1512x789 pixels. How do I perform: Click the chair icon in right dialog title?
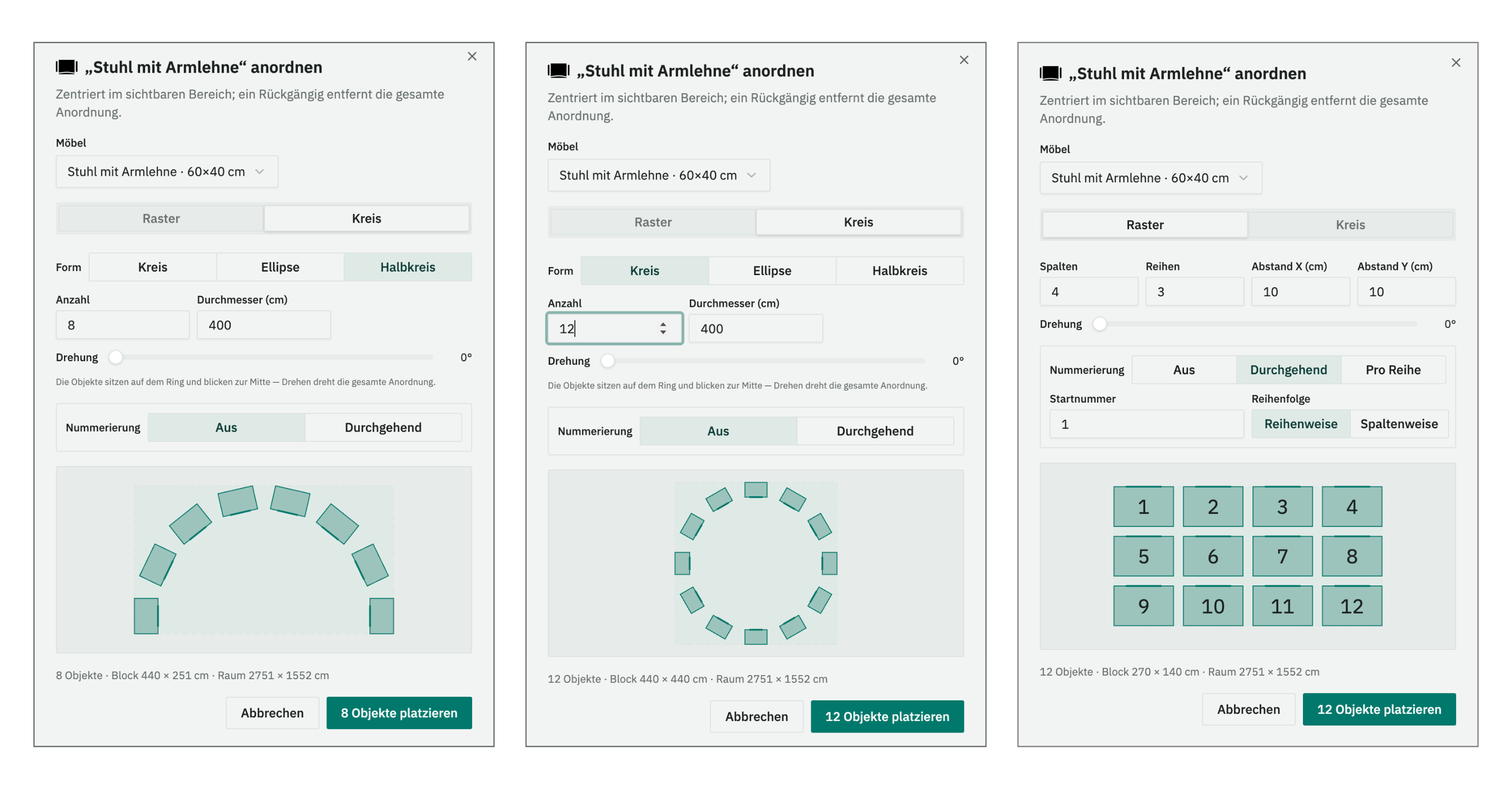coord(1050,74)
